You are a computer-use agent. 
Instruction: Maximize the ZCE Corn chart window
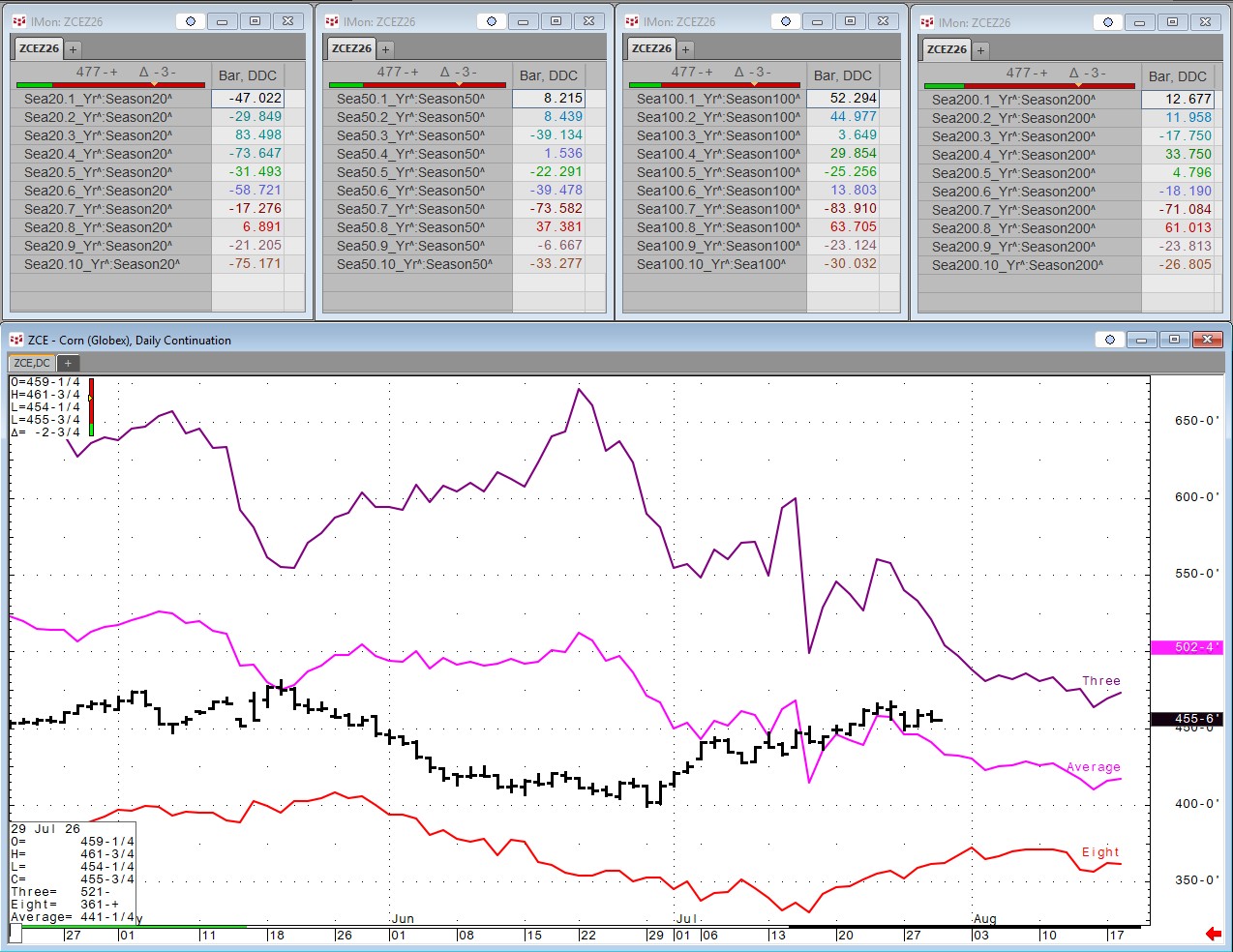pos(1174,340)
